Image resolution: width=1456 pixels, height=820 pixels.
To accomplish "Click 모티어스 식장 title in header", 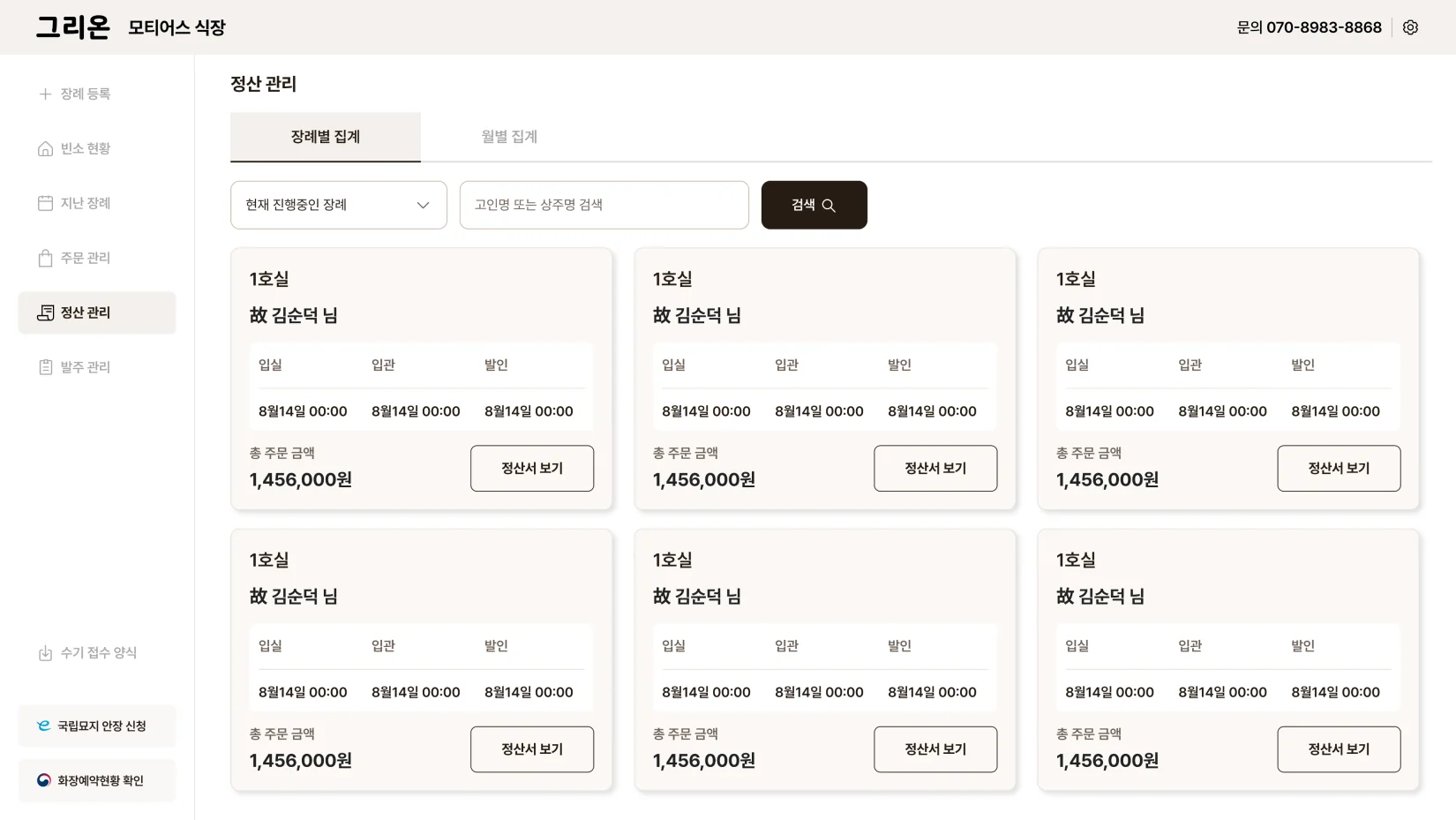I will pyautogui.click(x=176, y=27).
